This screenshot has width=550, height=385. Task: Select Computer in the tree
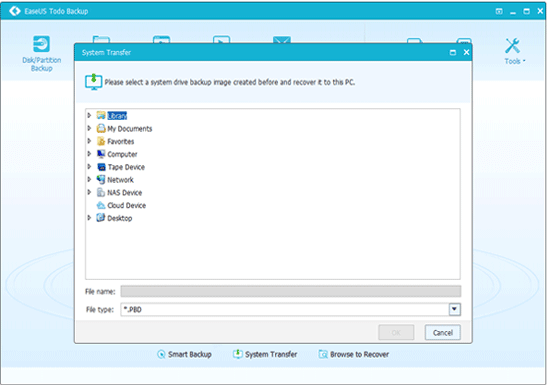[x=122, y=154]
